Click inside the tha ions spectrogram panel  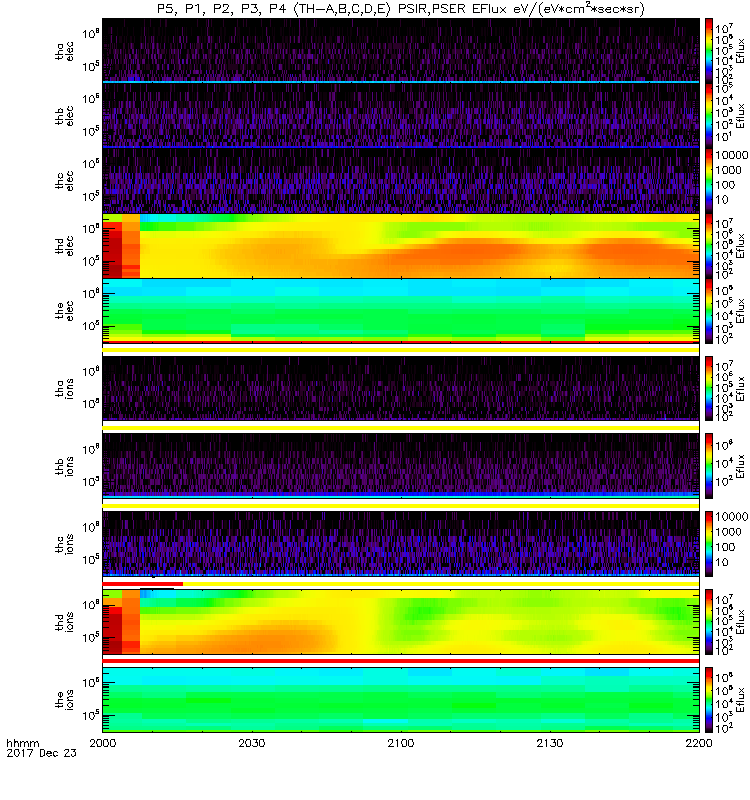(401, 389)
